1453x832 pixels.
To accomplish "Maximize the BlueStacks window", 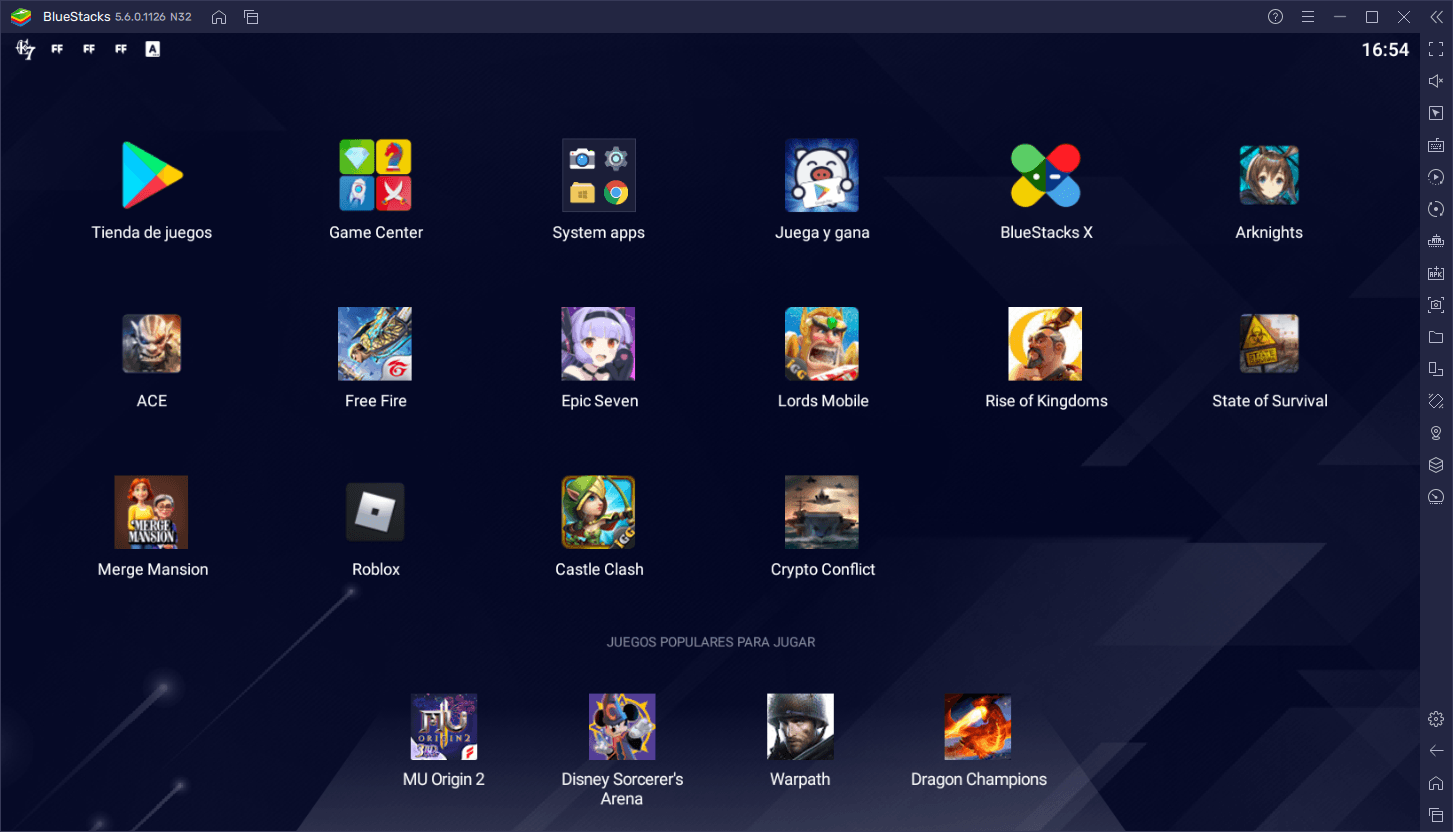I will pos(1372,17).
